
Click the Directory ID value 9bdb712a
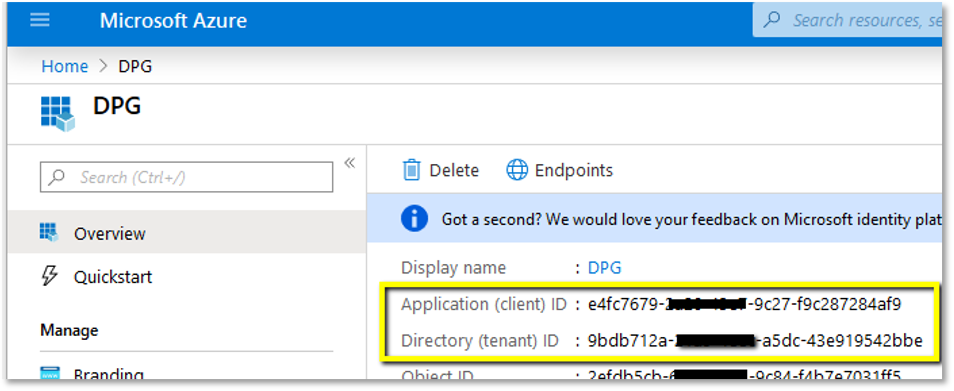pos(755,341)
